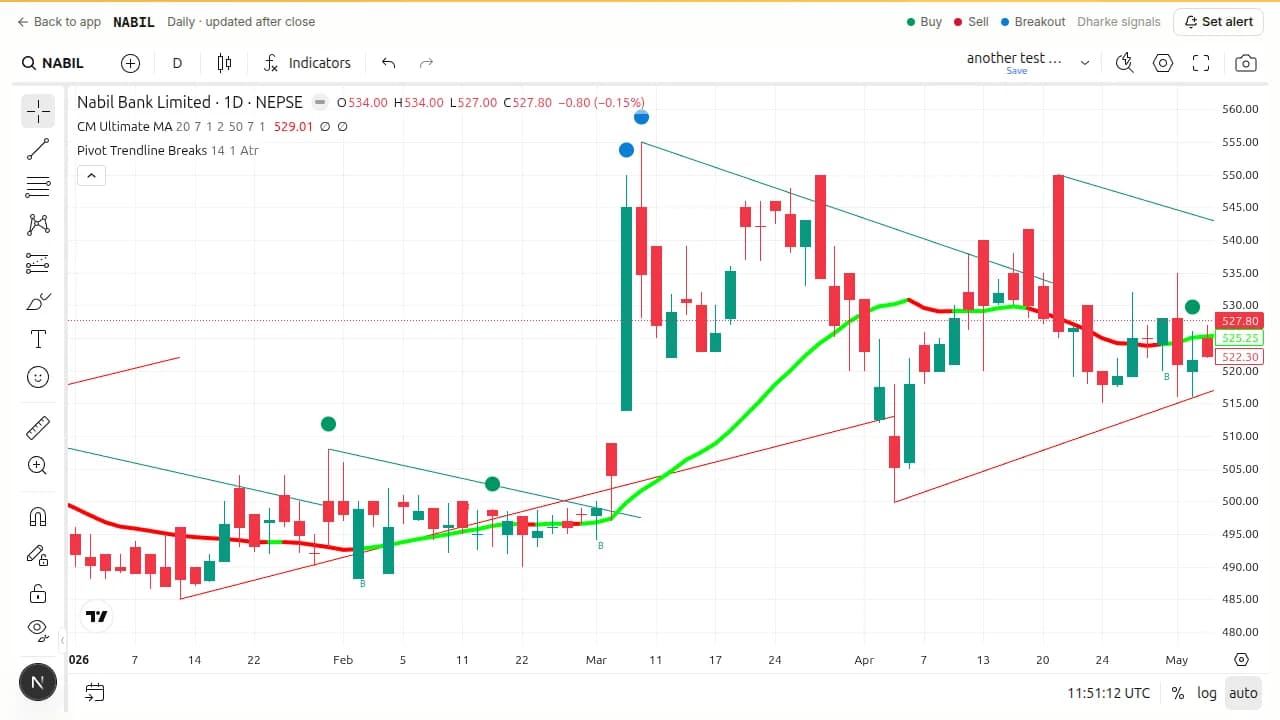Viewport: 1280px width, 720px height.
Task: Go back to app
Action: tap(59, 21)
